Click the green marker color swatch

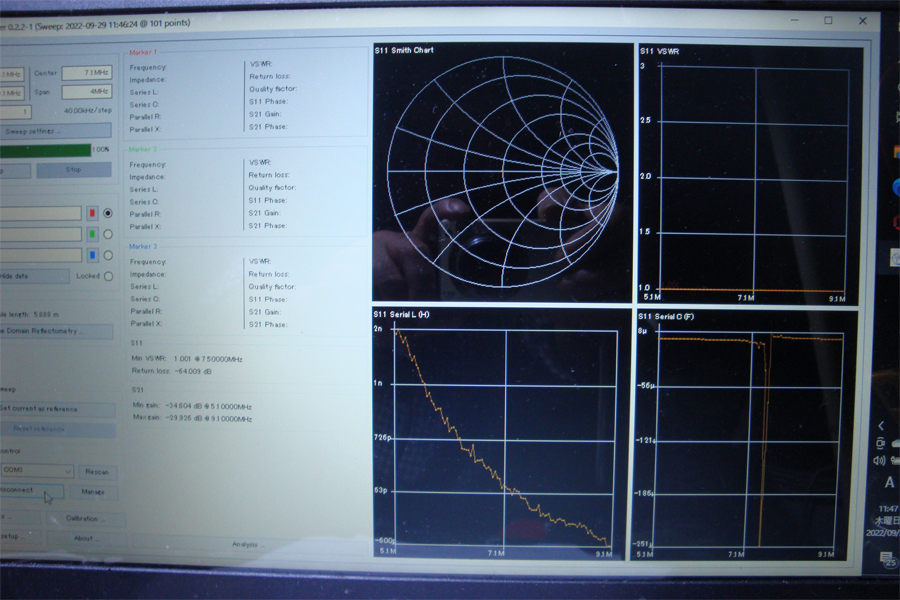(x=92, y=234)
